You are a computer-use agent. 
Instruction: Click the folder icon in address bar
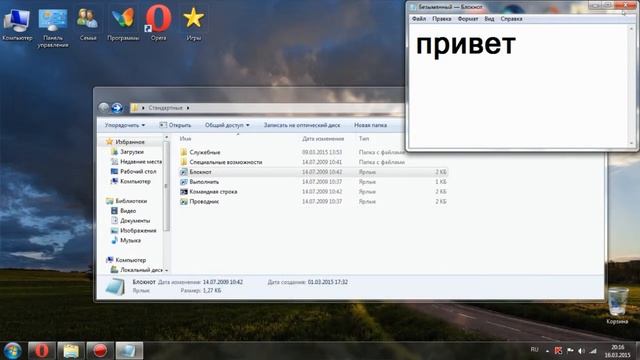(x=135, y=108)
